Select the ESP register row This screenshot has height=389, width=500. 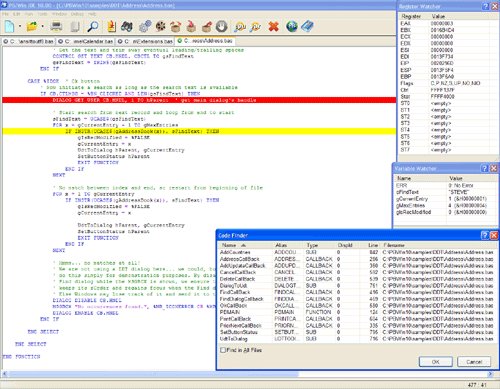pyautogui.click(x=448, y=70)
